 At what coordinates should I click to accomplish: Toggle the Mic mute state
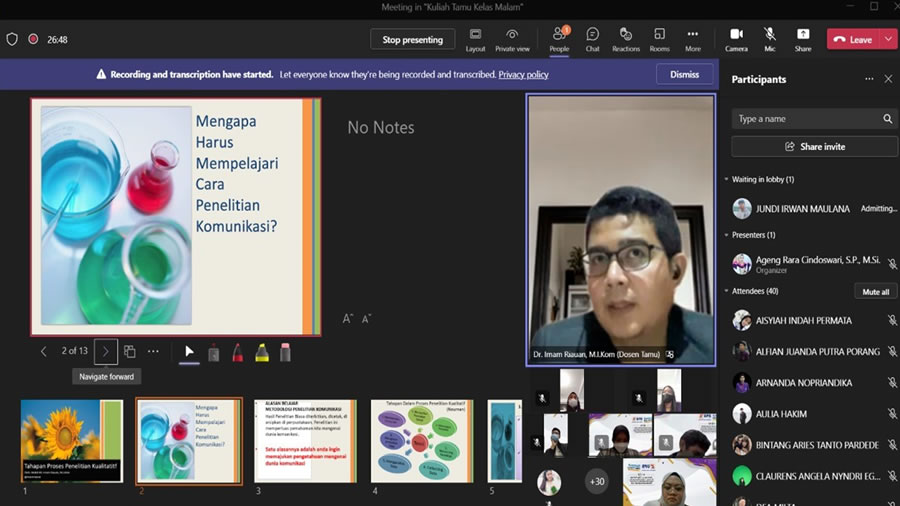769,39
